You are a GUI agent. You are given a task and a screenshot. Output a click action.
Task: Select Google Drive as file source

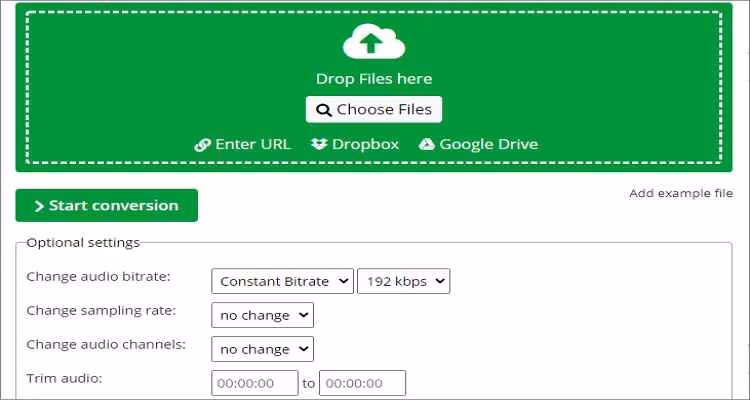coord(478,144)
